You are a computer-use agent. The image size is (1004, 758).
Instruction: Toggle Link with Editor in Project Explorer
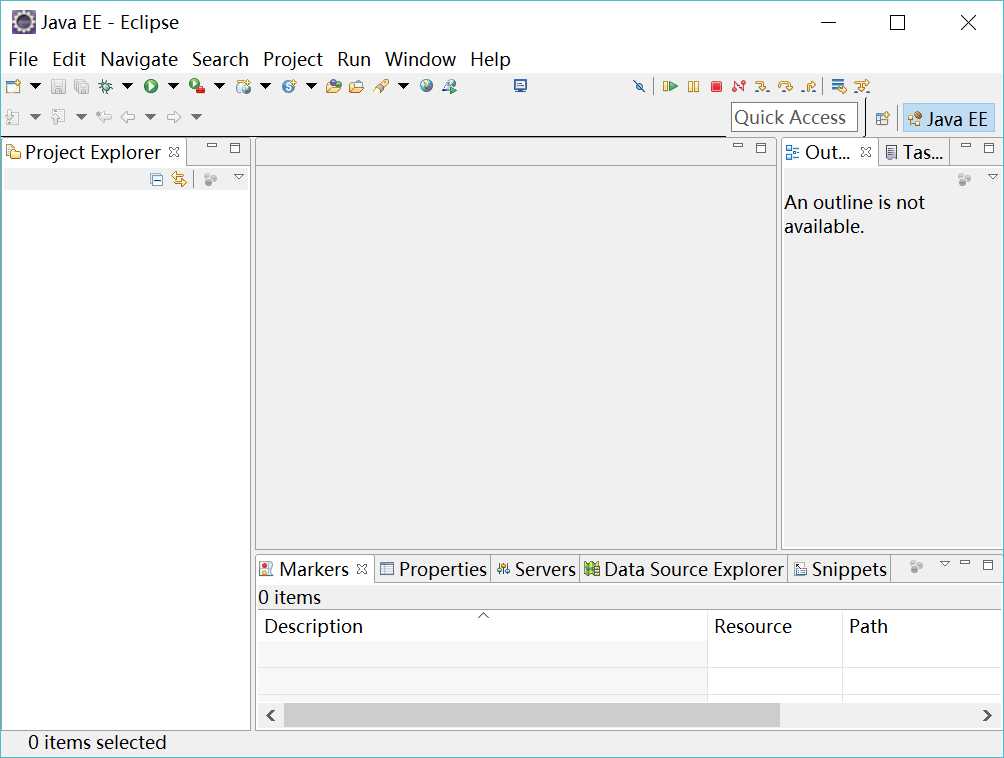pos(179,179)
